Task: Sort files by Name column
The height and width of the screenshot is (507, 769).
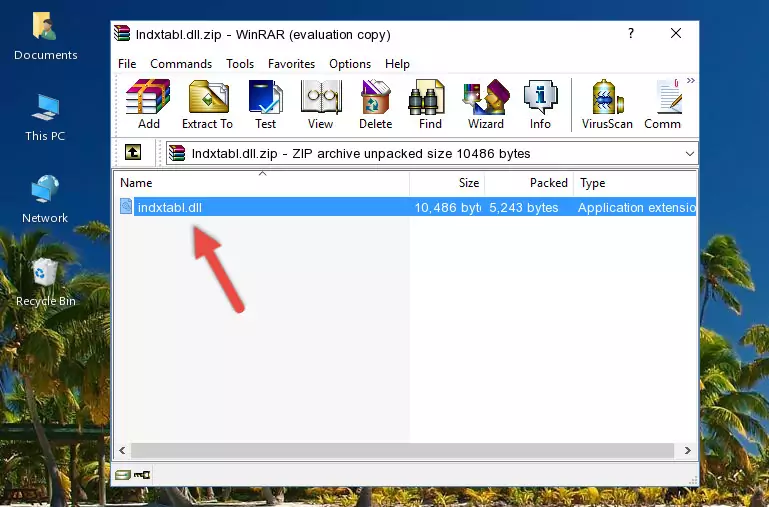Action: coord(262,183)
